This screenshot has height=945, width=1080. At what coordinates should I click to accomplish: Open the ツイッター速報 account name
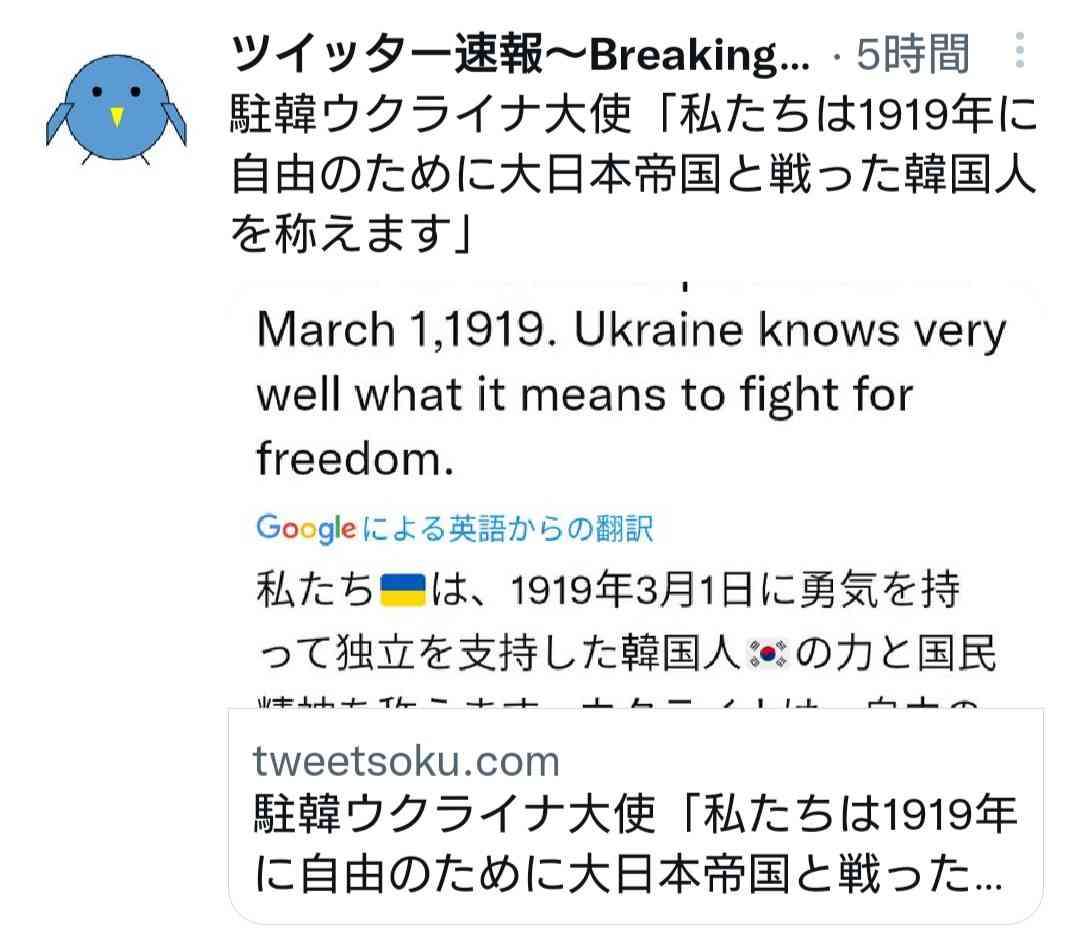521,54
